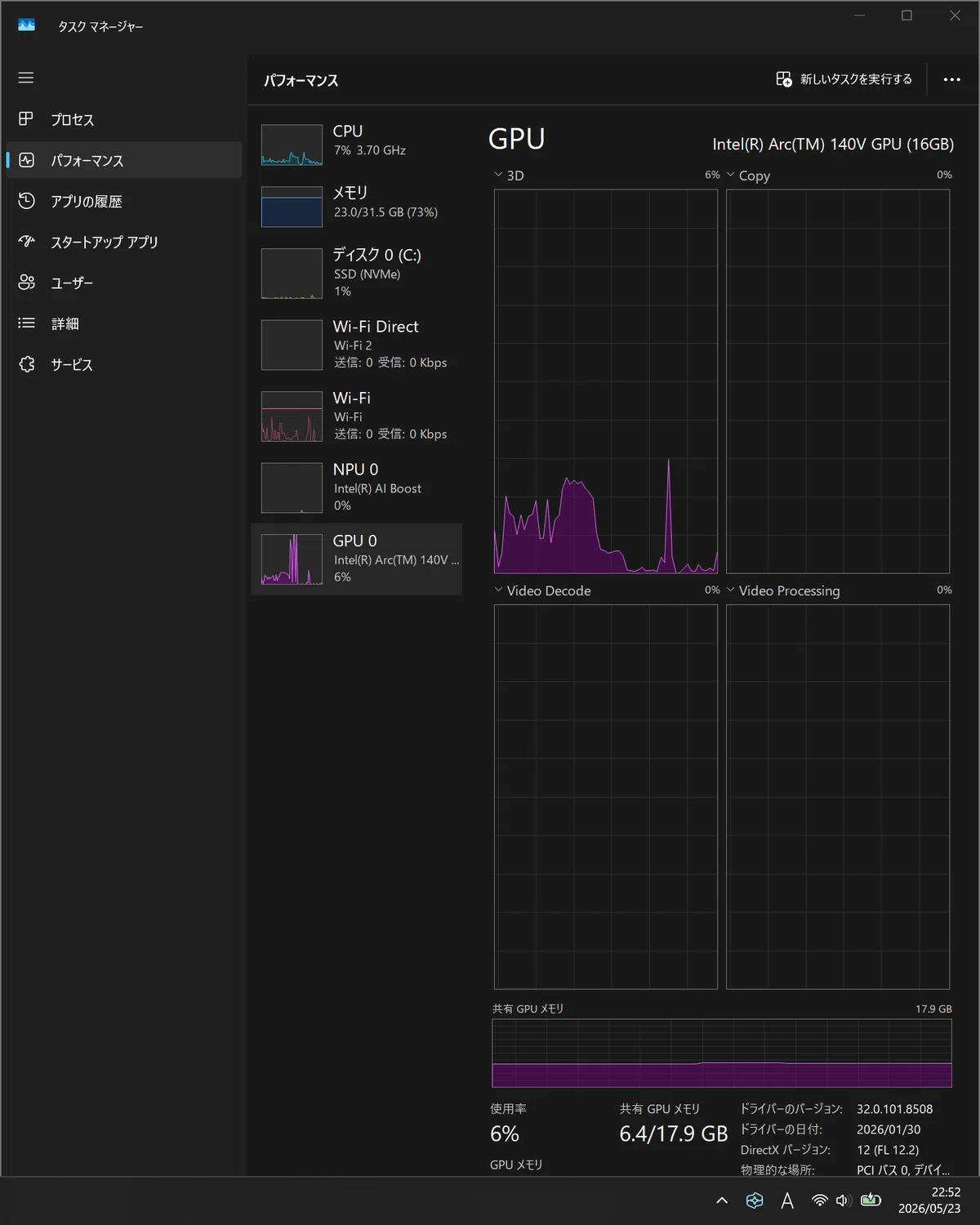Select the ディスク 0 (C:) entry

356,273
